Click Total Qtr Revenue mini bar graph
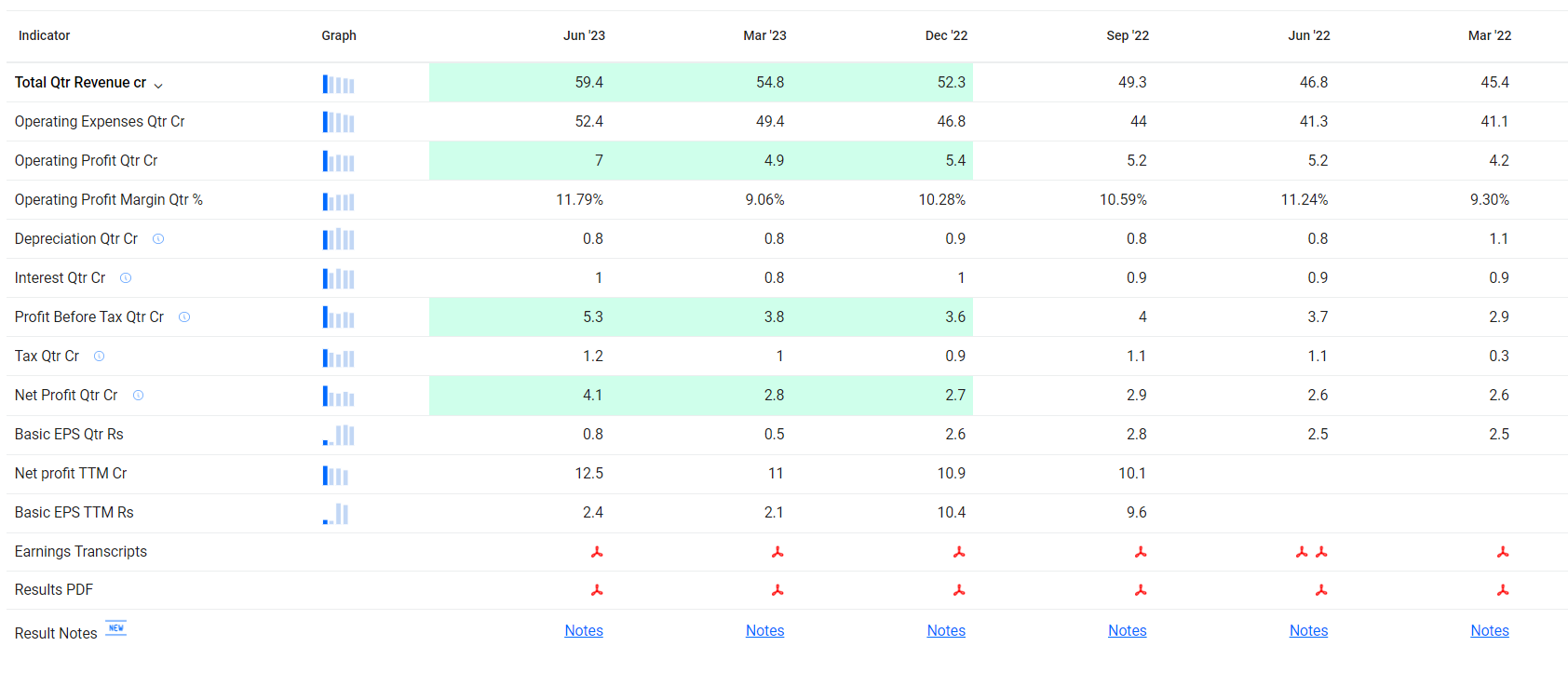This screenshot has height=673, width=1568. coord(338,84)
